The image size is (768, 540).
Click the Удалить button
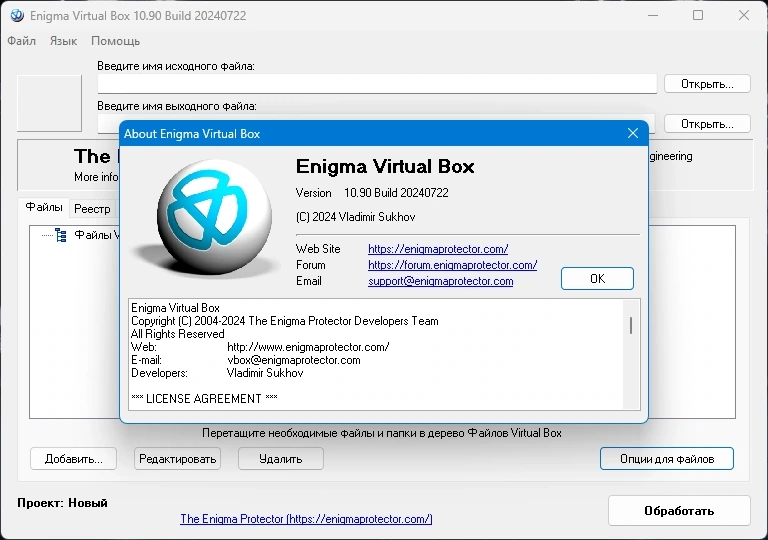[281, 459]
